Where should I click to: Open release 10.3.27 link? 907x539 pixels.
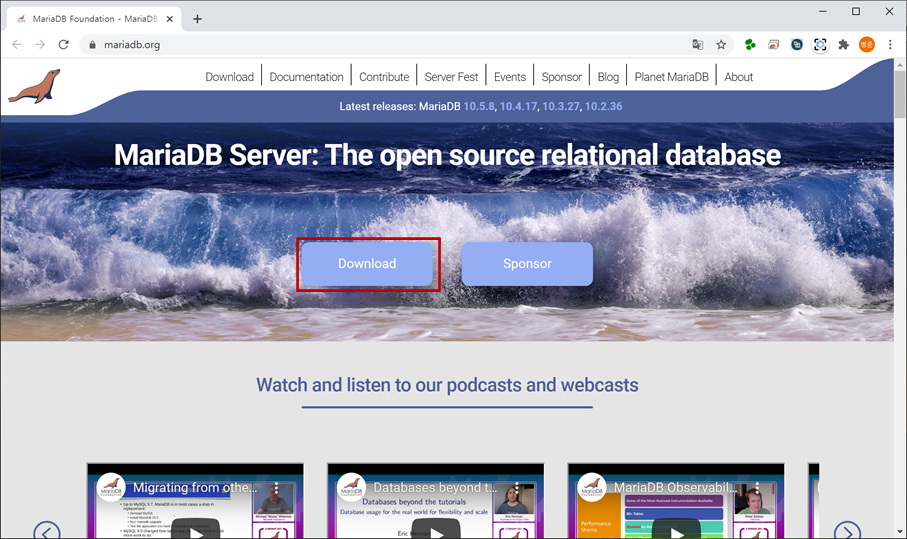click(x=561, y=106)
